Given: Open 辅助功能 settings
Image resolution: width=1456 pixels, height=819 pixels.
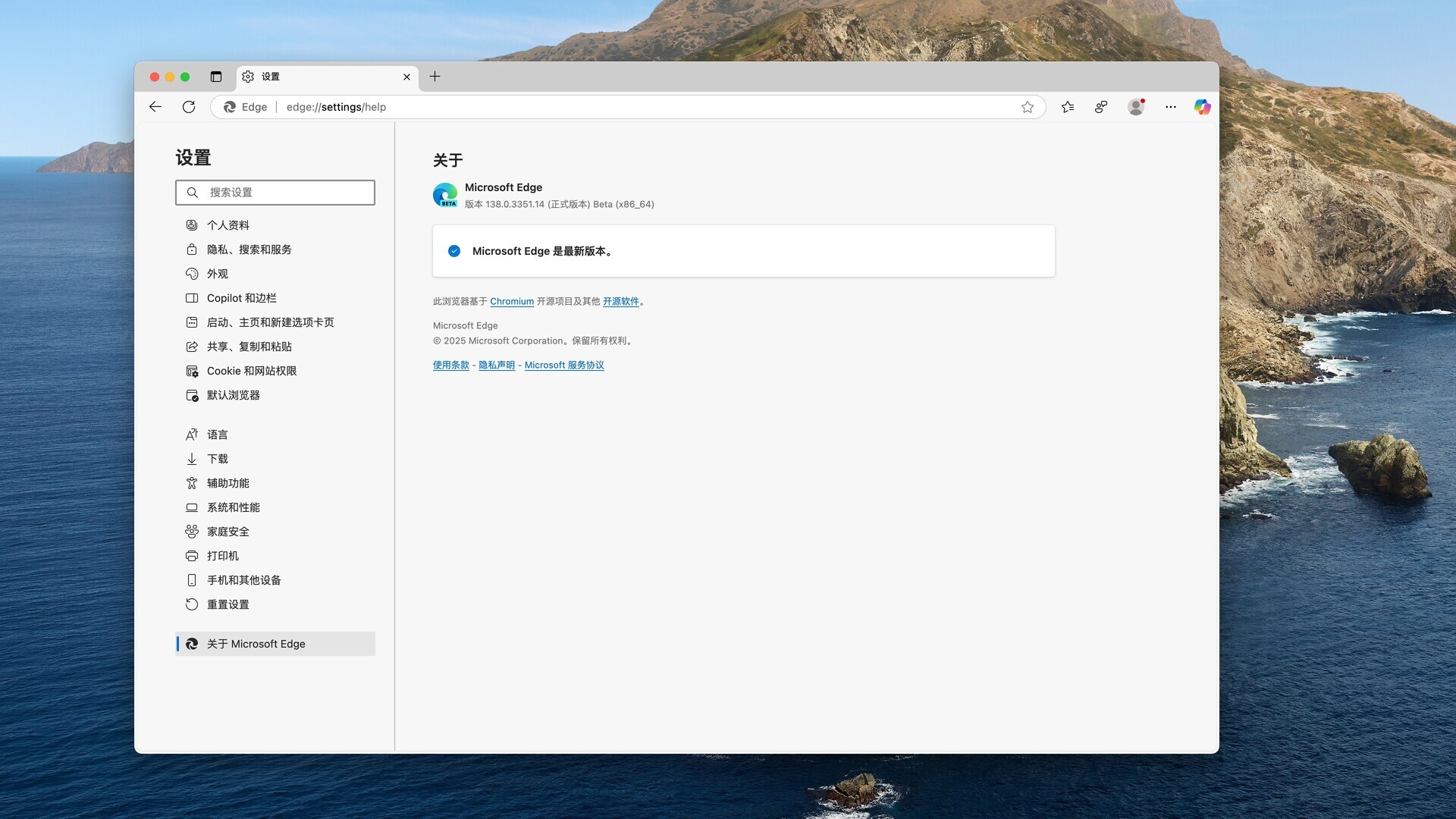Looking at the screenshot, I should tap(275, 483).
